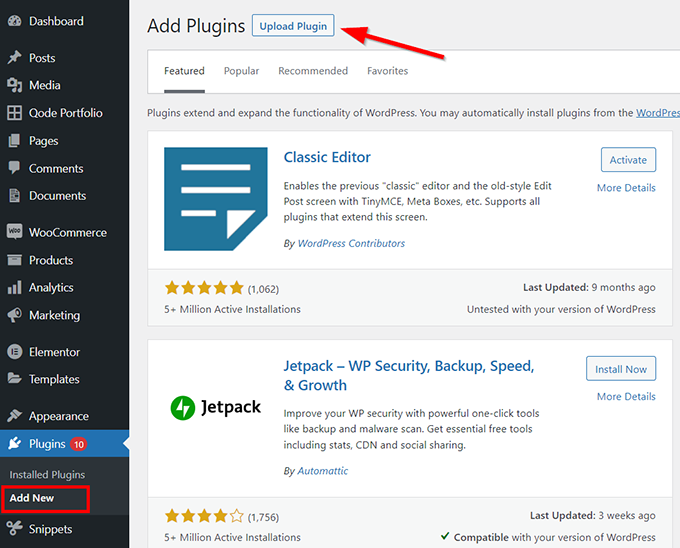Click the Plugins plug icon
This screenshot has height=548, width=680.
pyautogui.click(x=14, y=444)
